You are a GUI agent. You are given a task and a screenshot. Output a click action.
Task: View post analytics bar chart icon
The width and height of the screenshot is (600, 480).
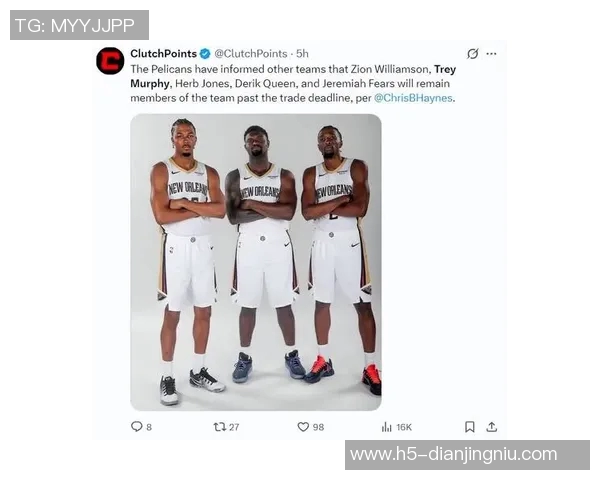pos(387,427)
